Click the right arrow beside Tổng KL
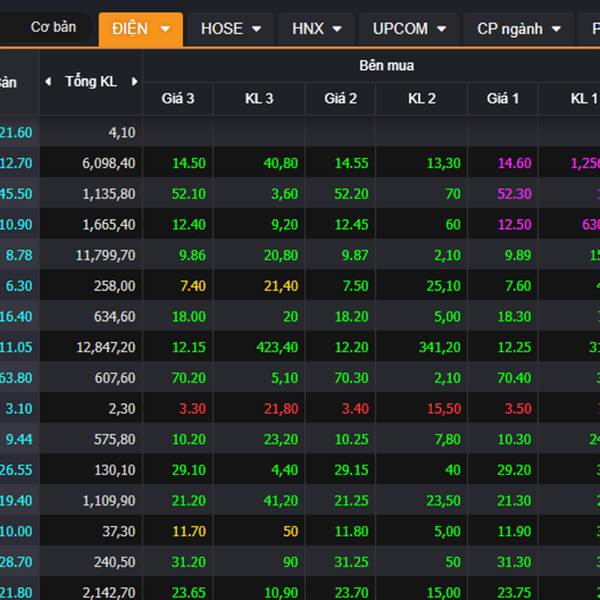The image size is (600, 600). click(x=134, y=82)
